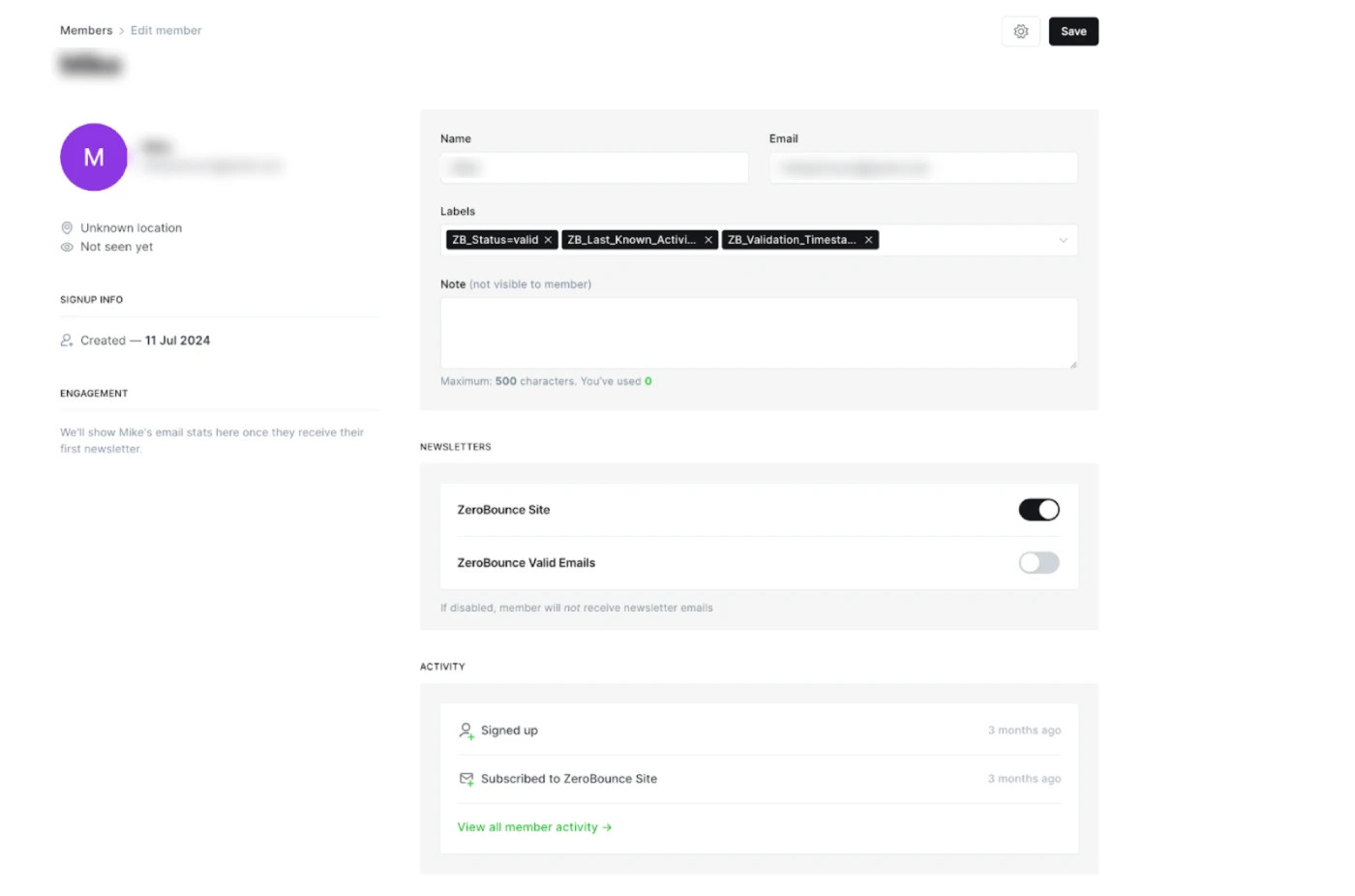Click the Subscribed envelope activity icon
This screenshot has width=1355, height=896.
point(466,779)
